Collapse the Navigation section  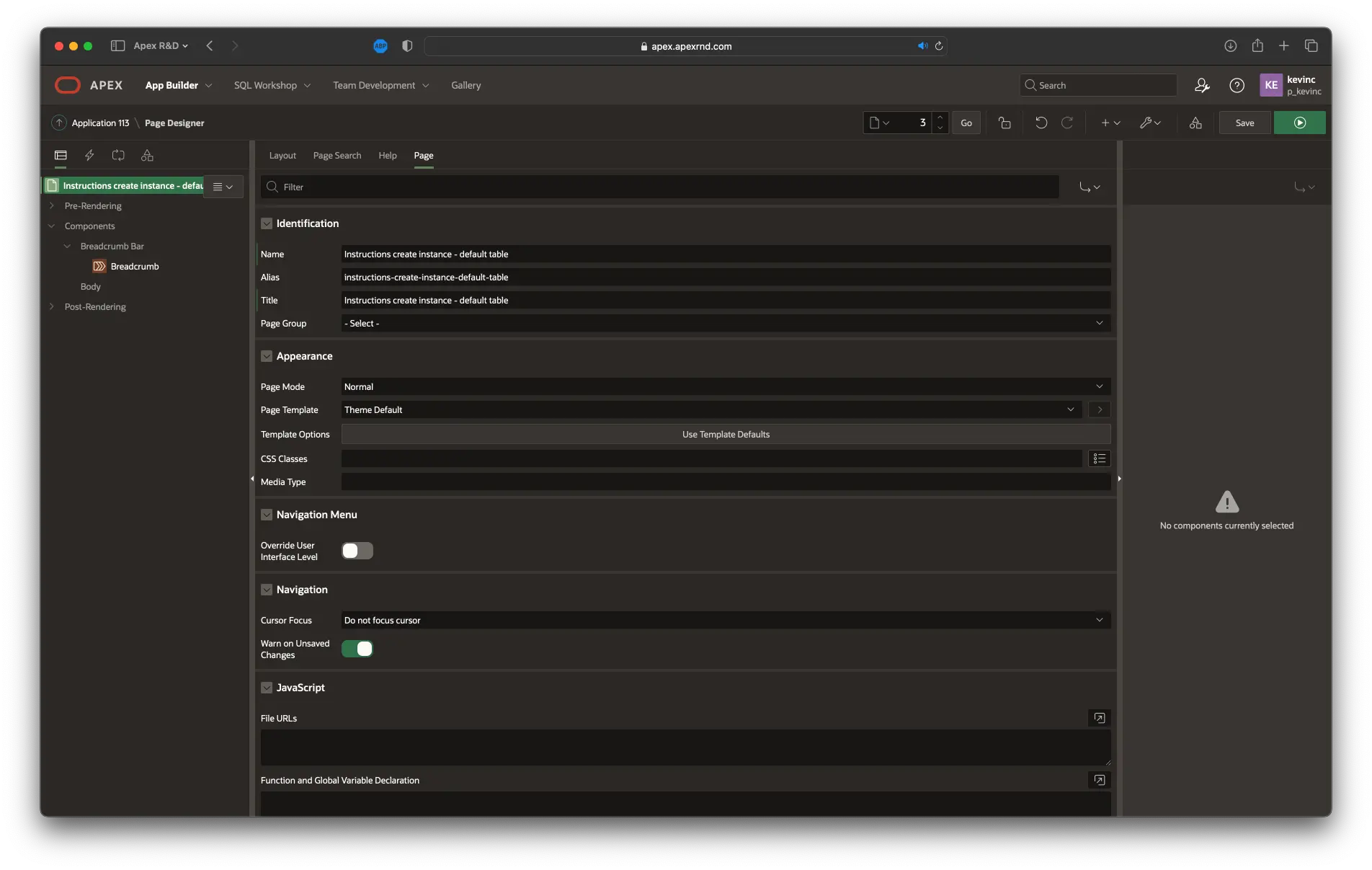(267, 590)
